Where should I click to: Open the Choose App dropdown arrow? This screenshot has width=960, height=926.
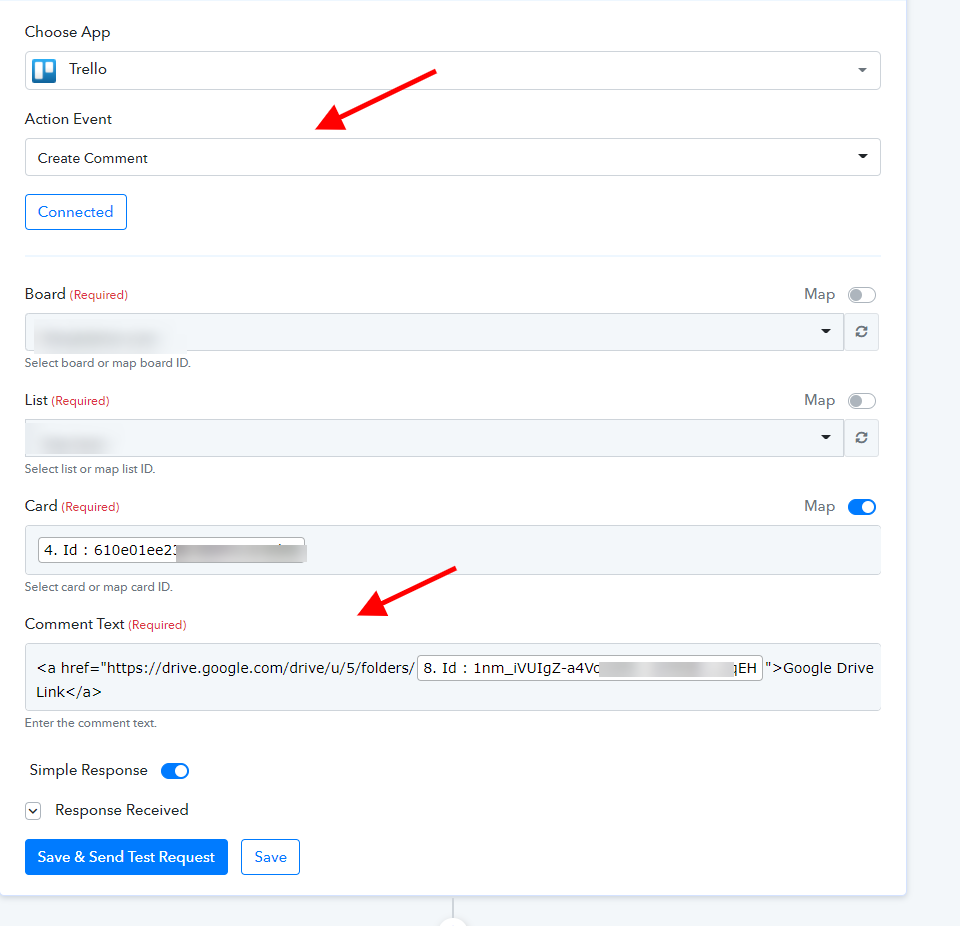[x=862, y=70]
